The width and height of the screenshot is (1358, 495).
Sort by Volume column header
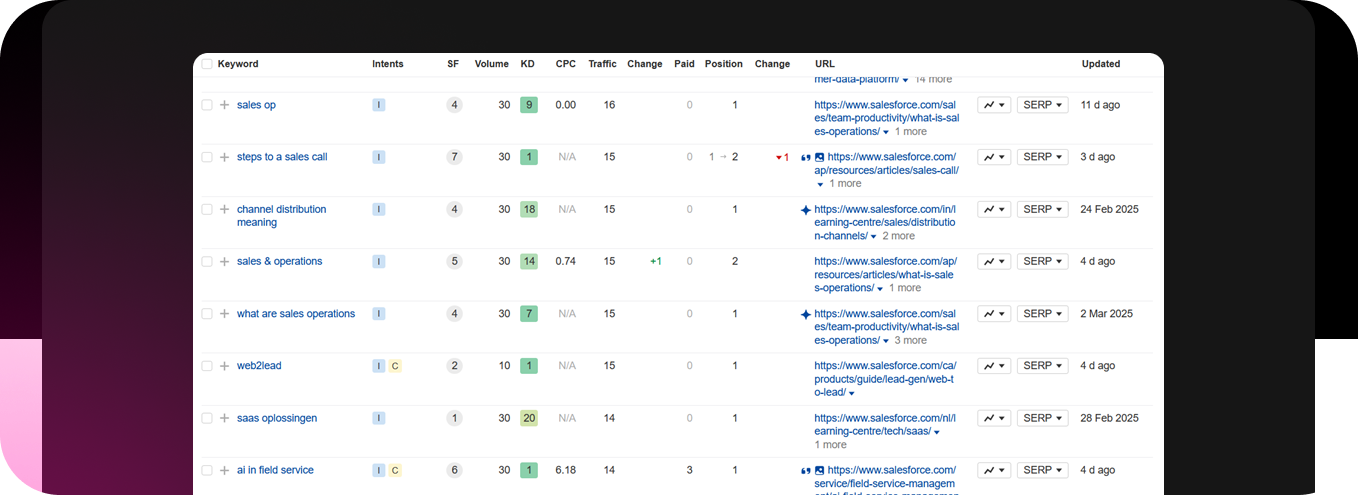click(x=491, y=64)
